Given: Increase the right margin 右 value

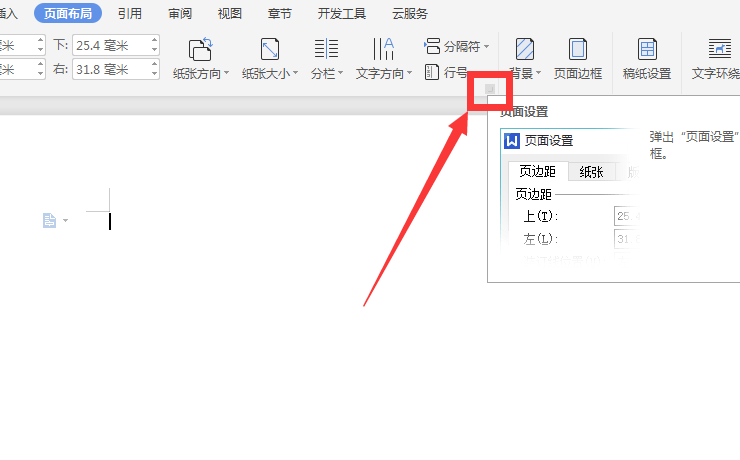Looking at the screenshot, I should [154, 65].
